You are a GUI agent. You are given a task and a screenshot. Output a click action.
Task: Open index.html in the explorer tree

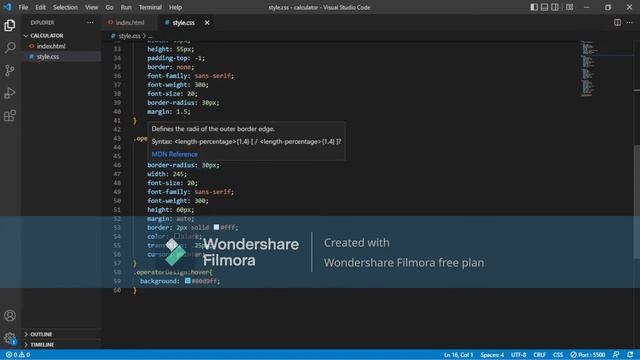tap(61, 46)
